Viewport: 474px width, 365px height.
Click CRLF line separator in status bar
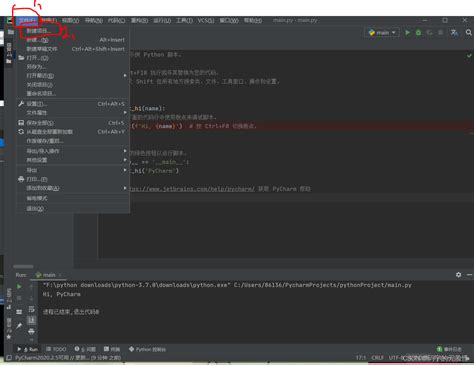click(x=377, y=358)
